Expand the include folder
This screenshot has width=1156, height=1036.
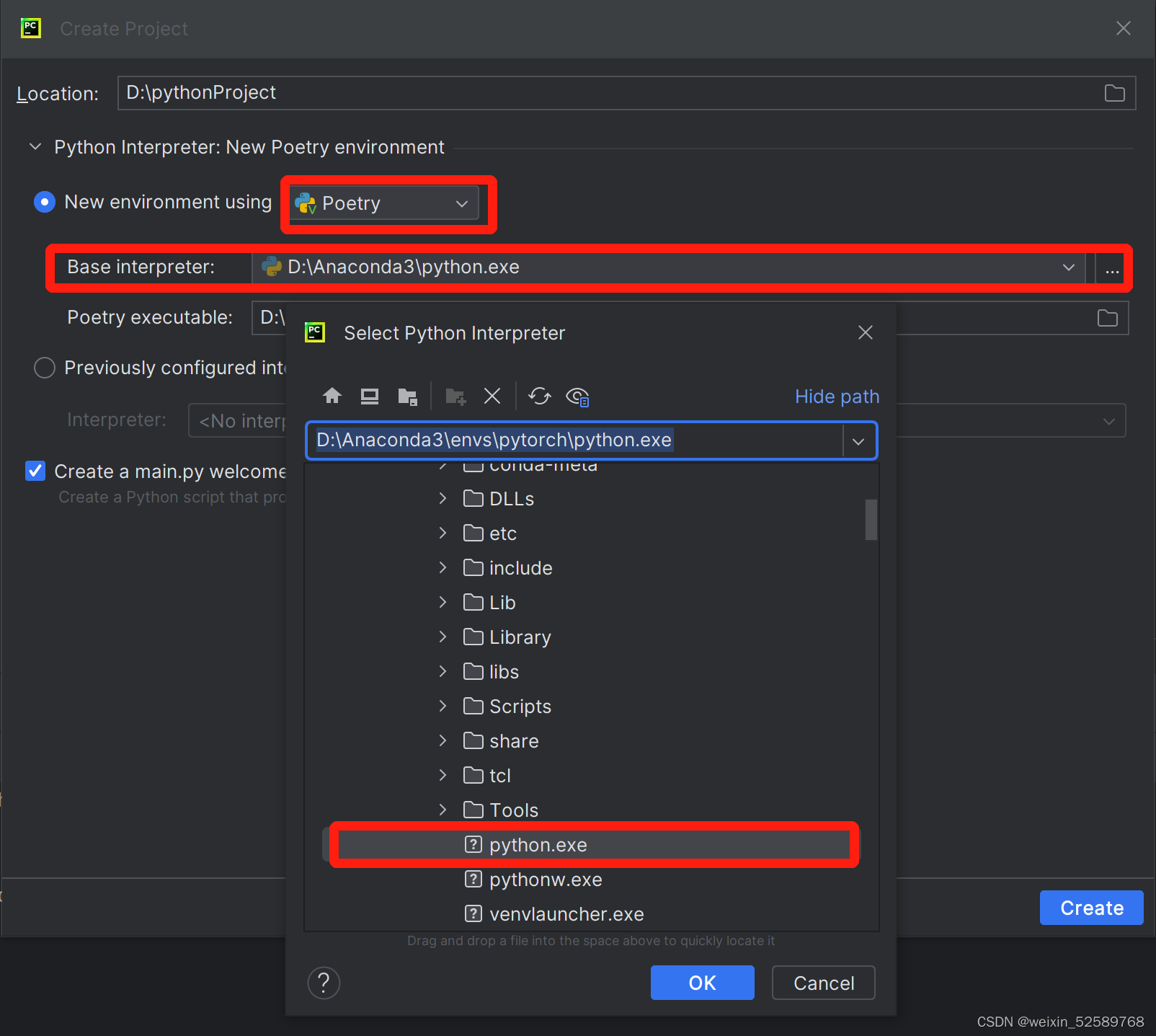pos(443,567)
